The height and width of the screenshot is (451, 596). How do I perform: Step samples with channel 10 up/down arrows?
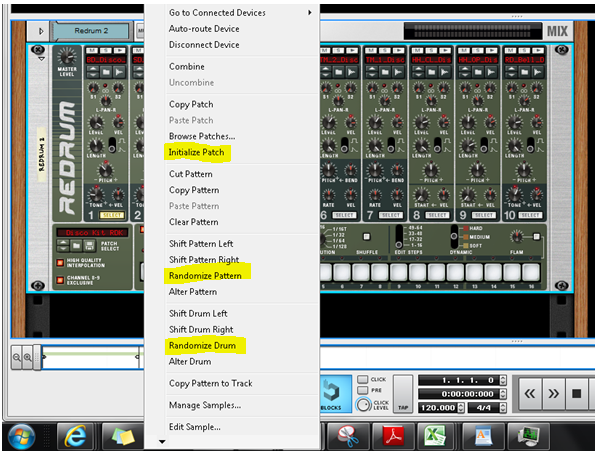coord(511,72)
